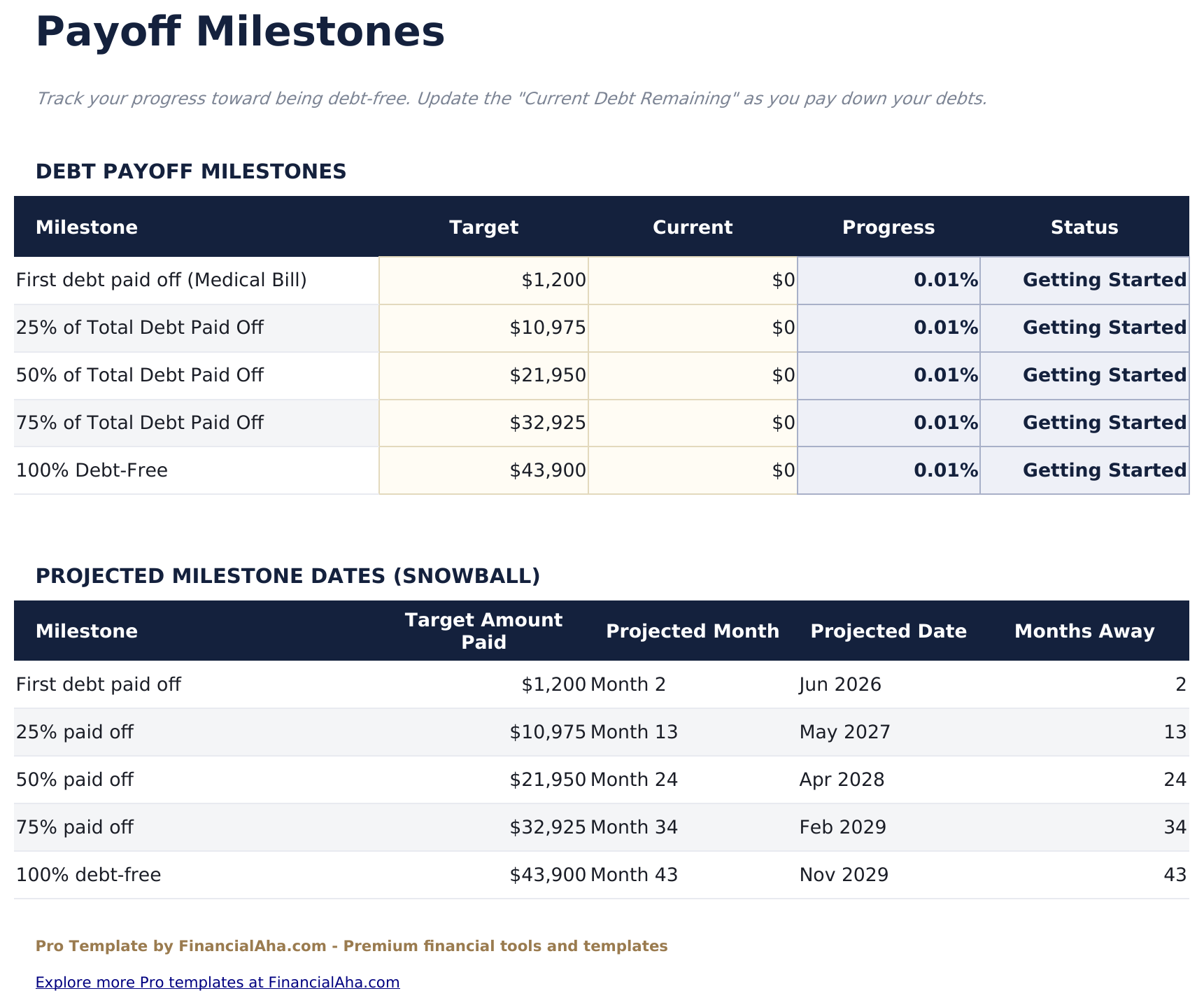Click the Status column header
Image resolution: width=1204 pixels, height=1005 pixels.
coord(1084,227)
